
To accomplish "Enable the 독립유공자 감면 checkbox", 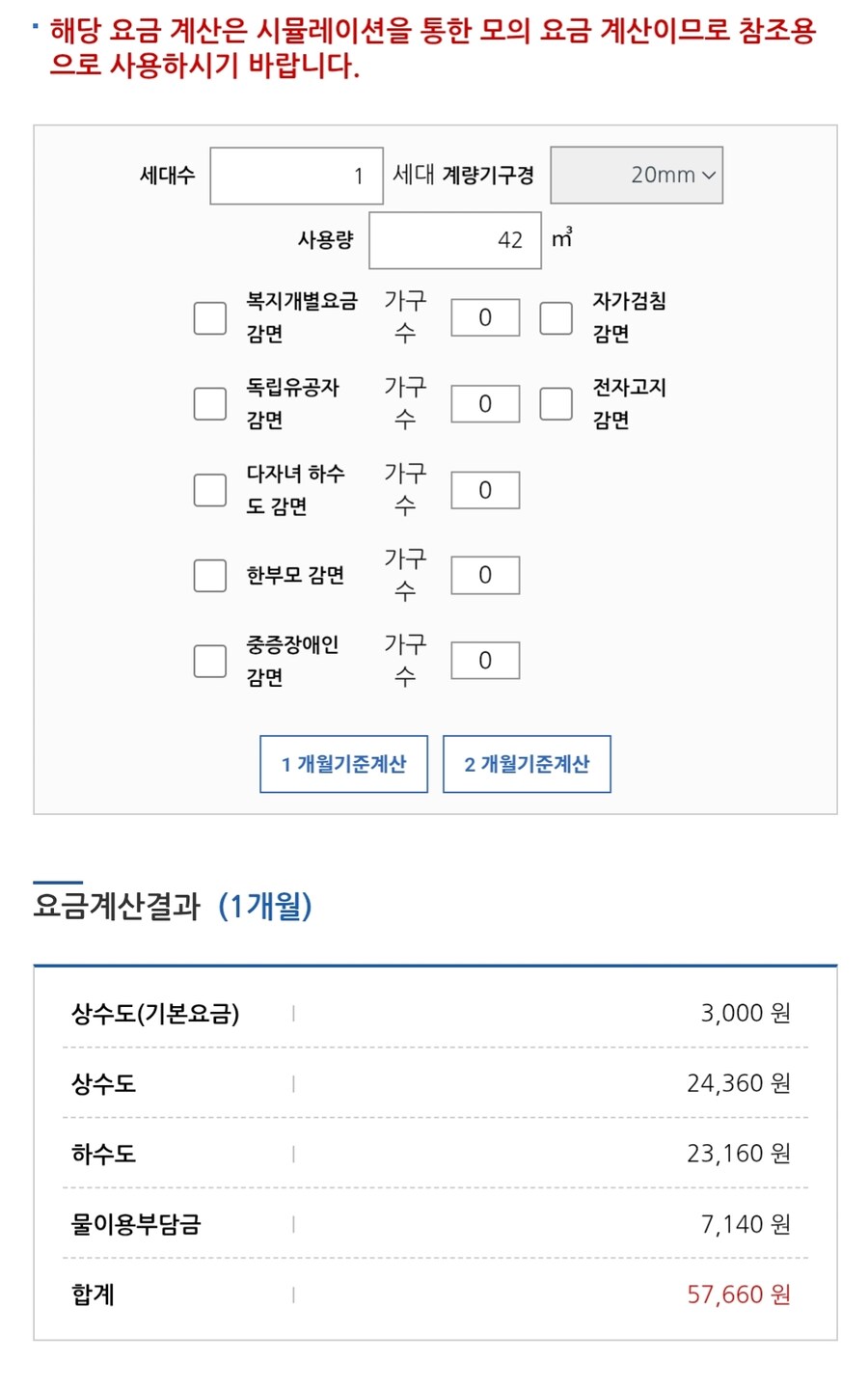I will [x=210, y=403].
